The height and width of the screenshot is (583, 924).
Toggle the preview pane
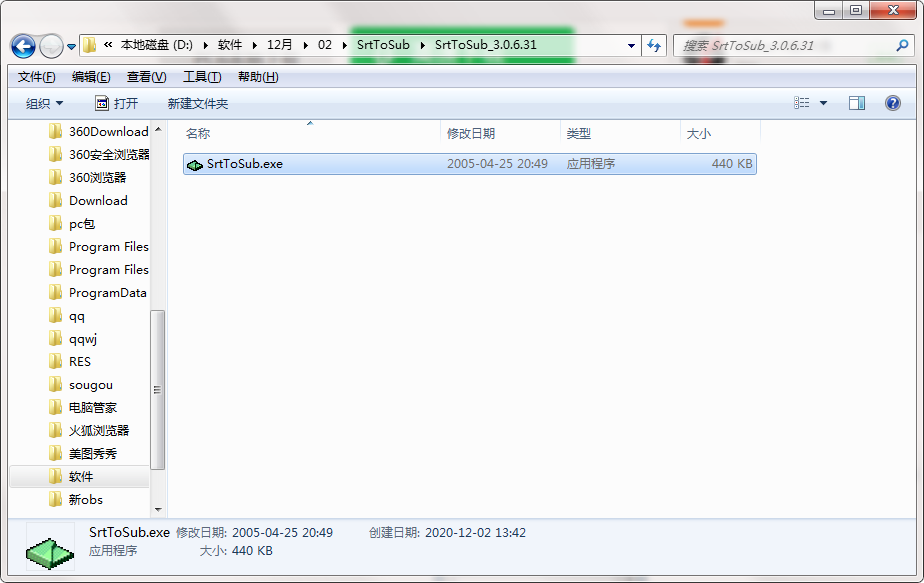tap(857, 103)
